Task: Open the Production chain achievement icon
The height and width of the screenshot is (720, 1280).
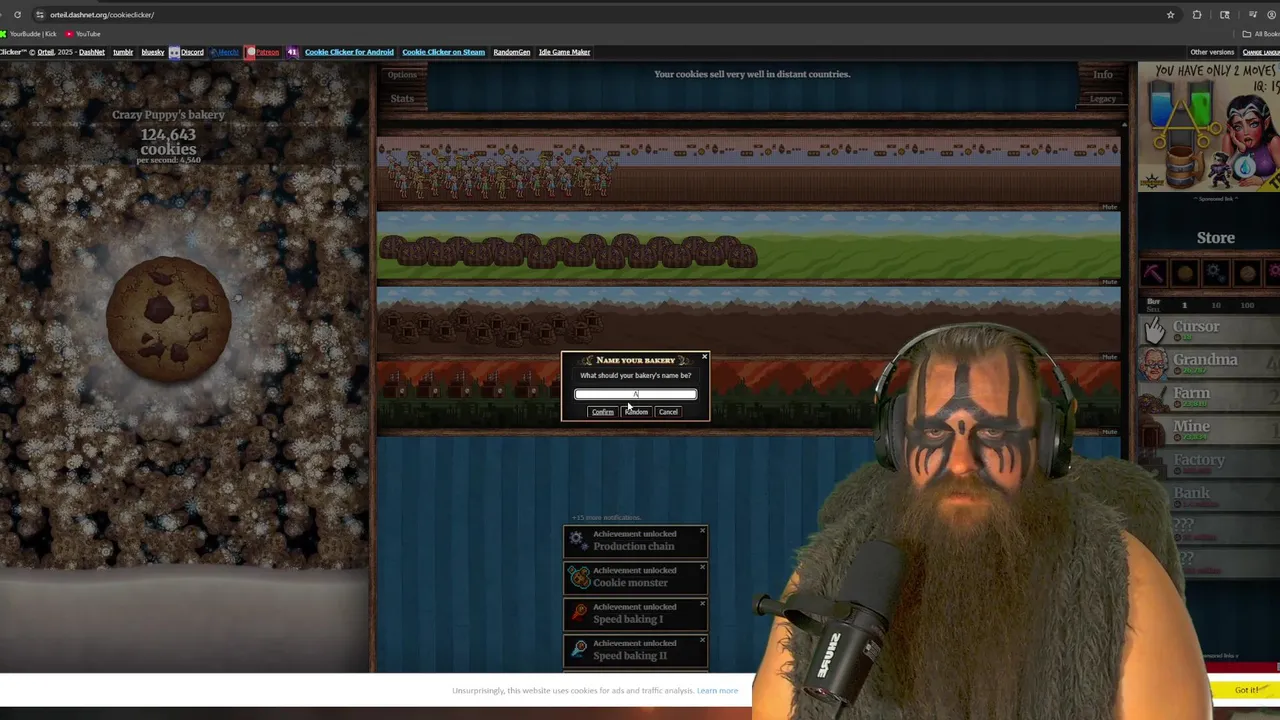Action: point(578,540)
